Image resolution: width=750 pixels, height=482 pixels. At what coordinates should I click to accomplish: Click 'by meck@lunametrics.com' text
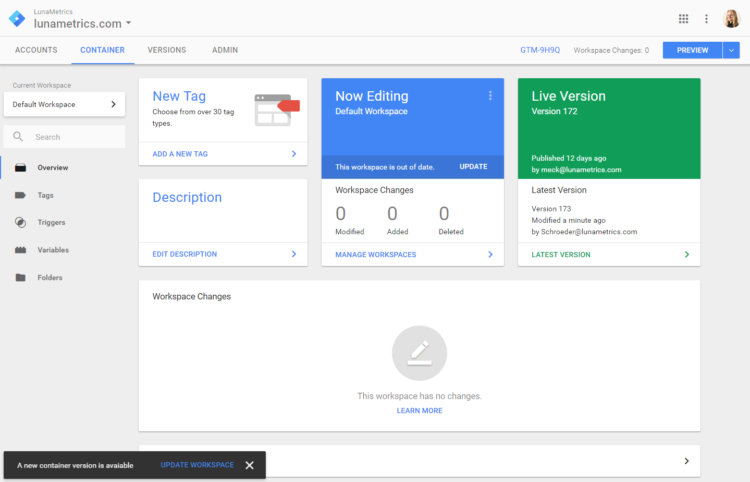576,169
